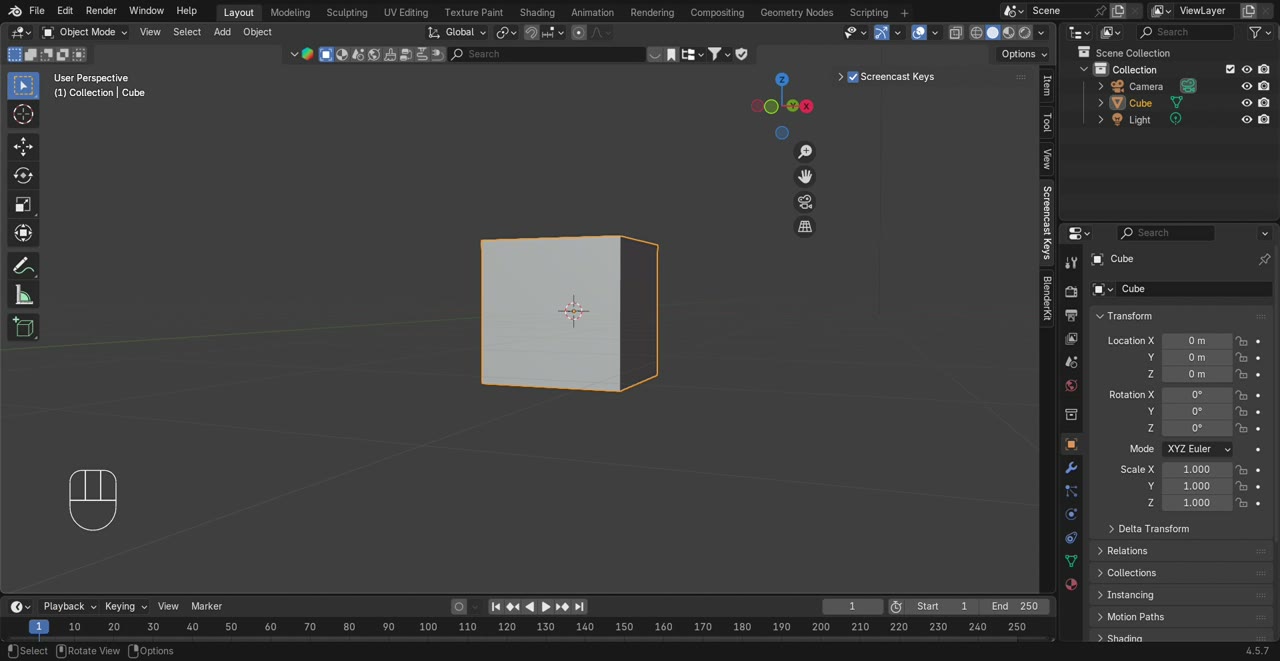
Task: Jump to the timeline end frame
Action: [x=579, y=607]
